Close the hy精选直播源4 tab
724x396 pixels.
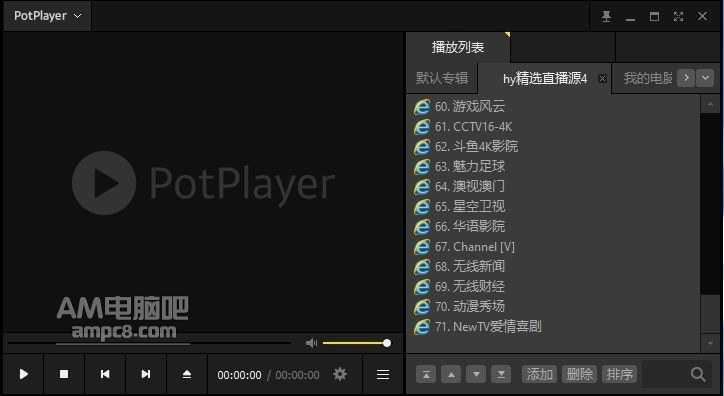pyautogui.click(x=602, y=78)
